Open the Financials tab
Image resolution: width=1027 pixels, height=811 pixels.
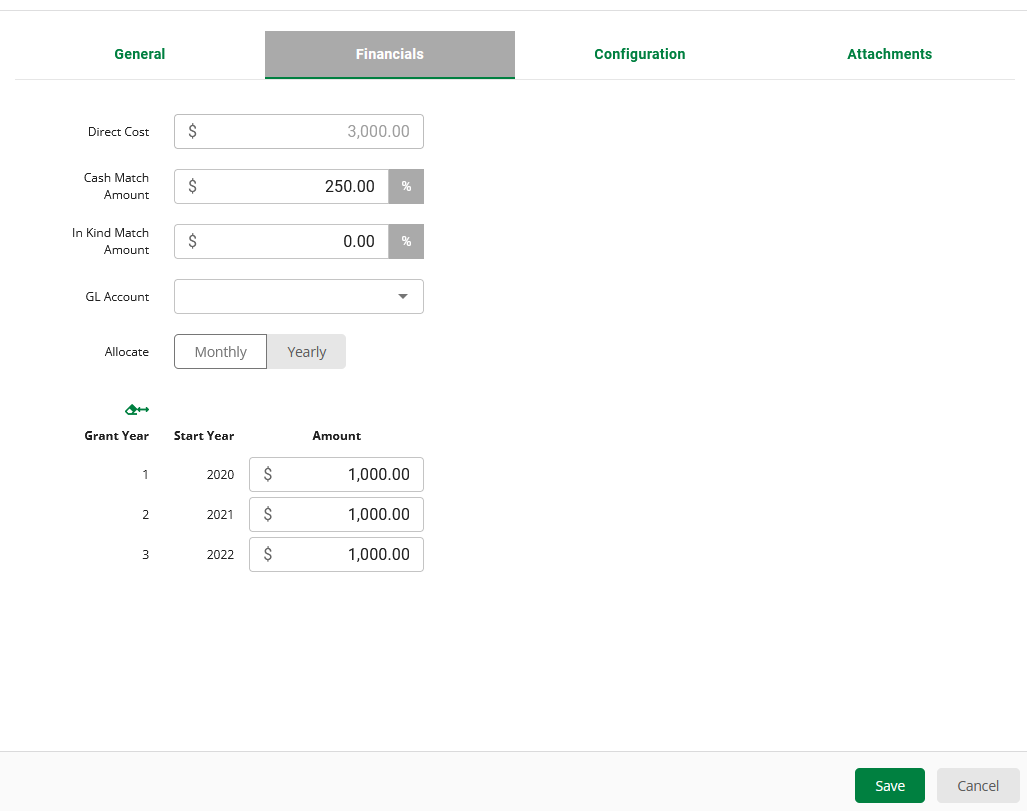point(390,54)
